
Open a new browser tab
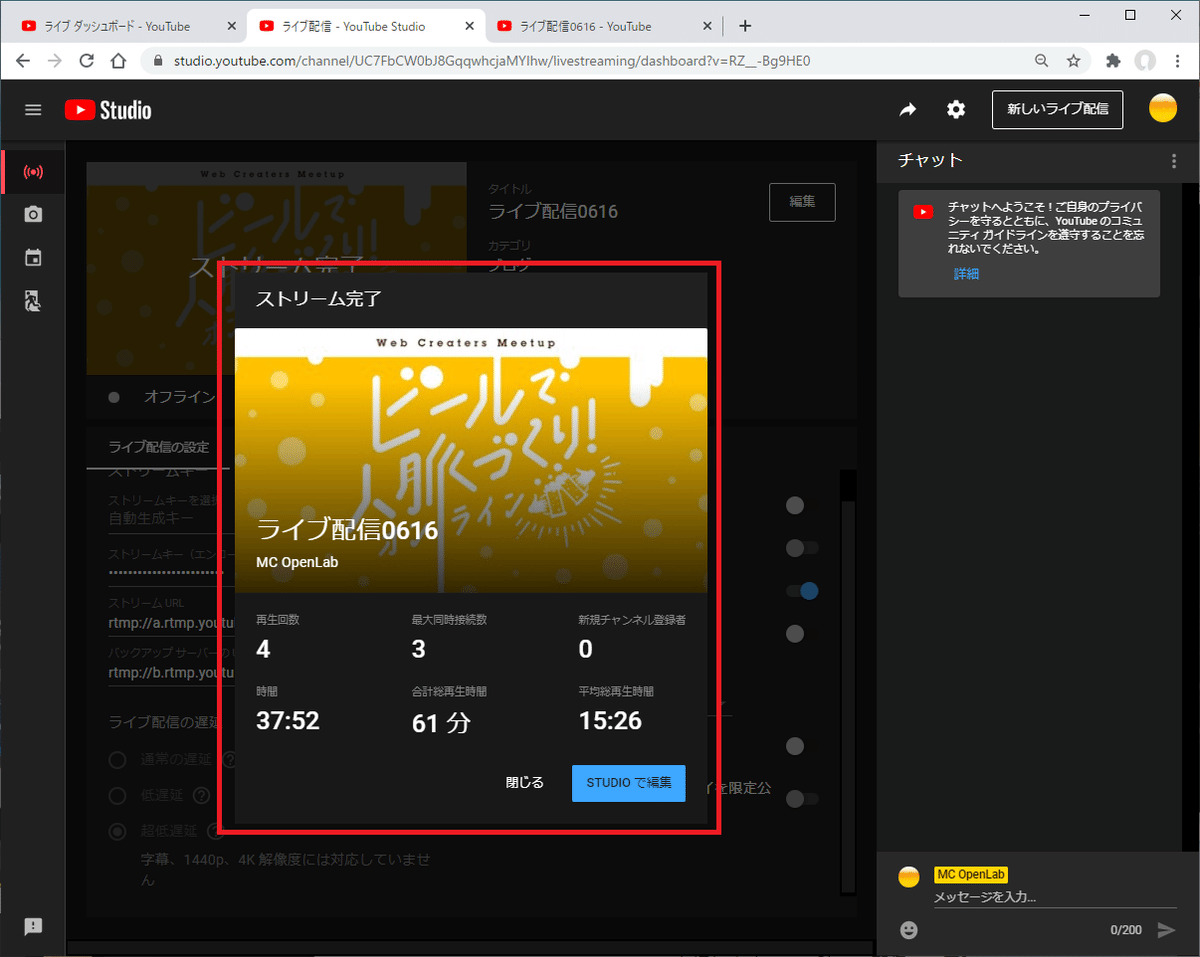744,26
